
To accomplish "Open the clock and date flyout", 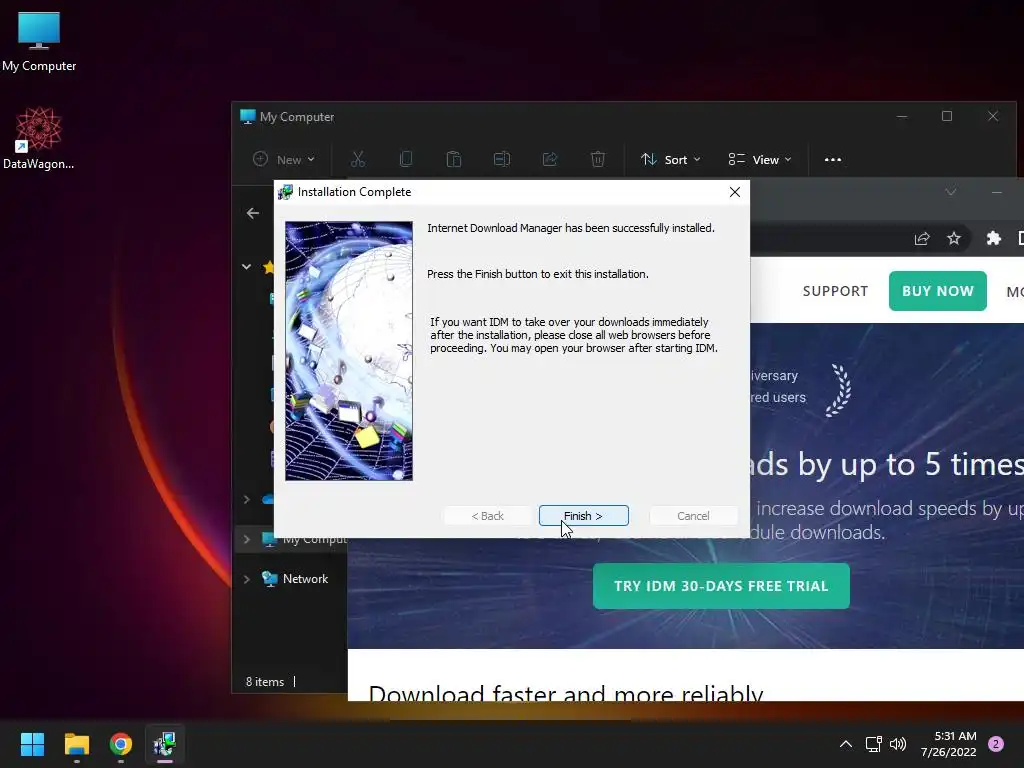I will tap(948, 744).
